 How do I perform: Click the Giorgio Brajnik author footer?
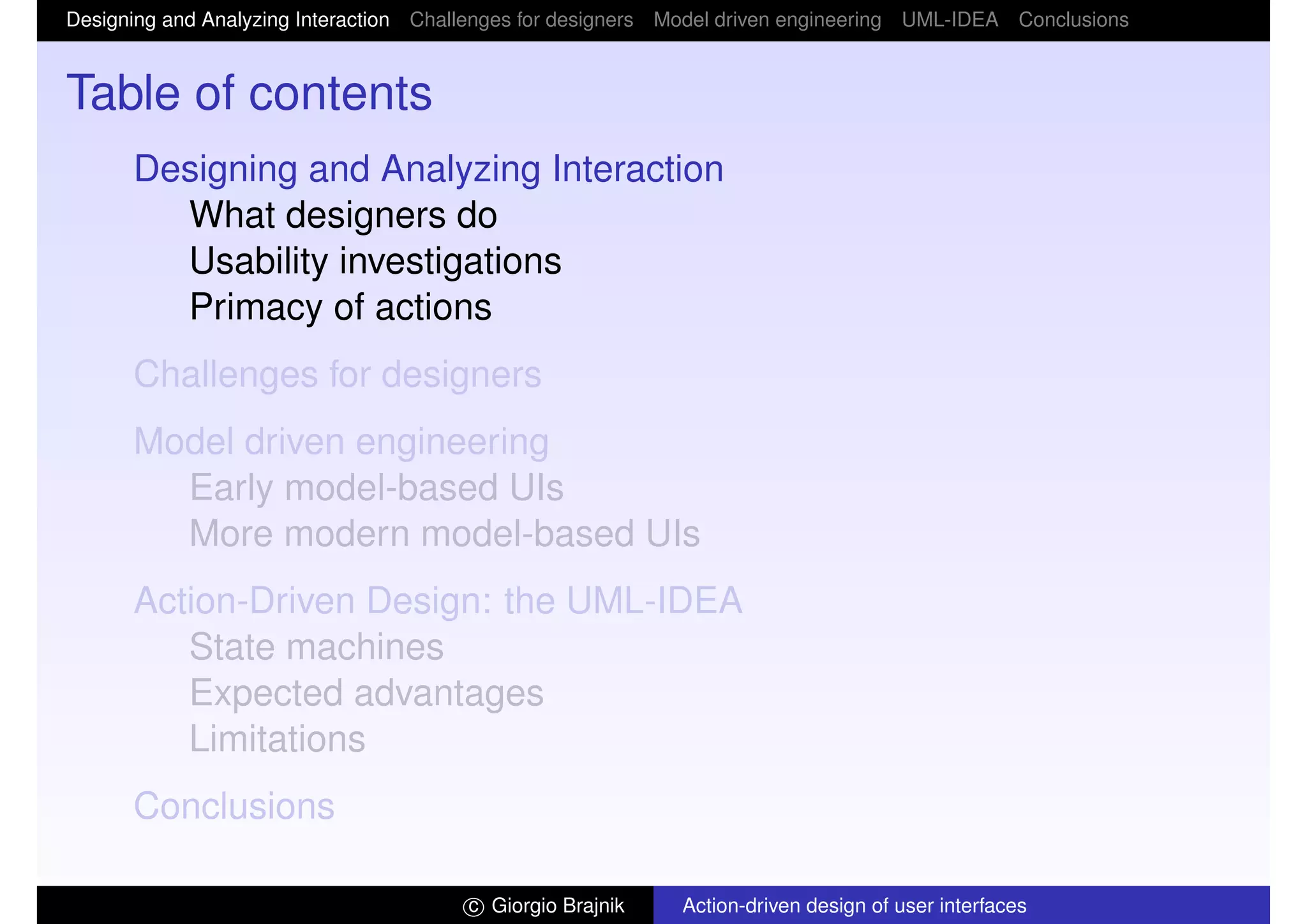pyautogui.click(x=544, y=905)
